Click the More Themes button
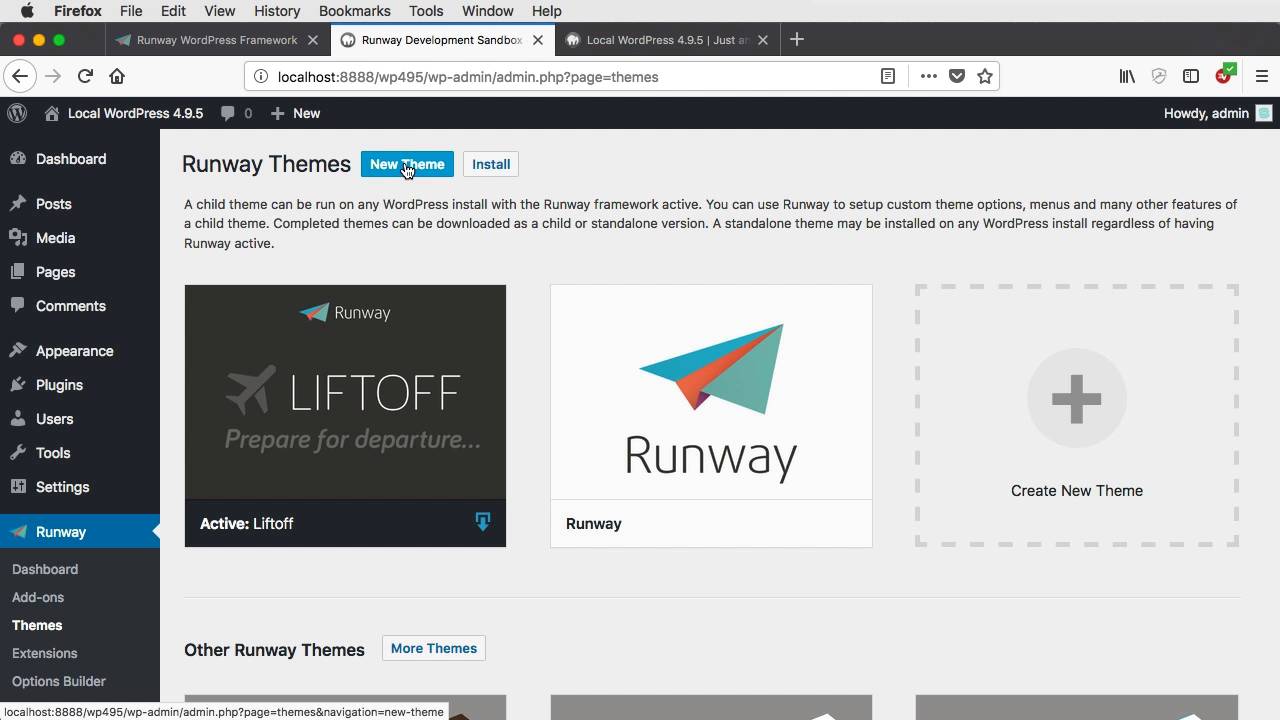This screenshot has width=1280, height=720. (434, 648)
